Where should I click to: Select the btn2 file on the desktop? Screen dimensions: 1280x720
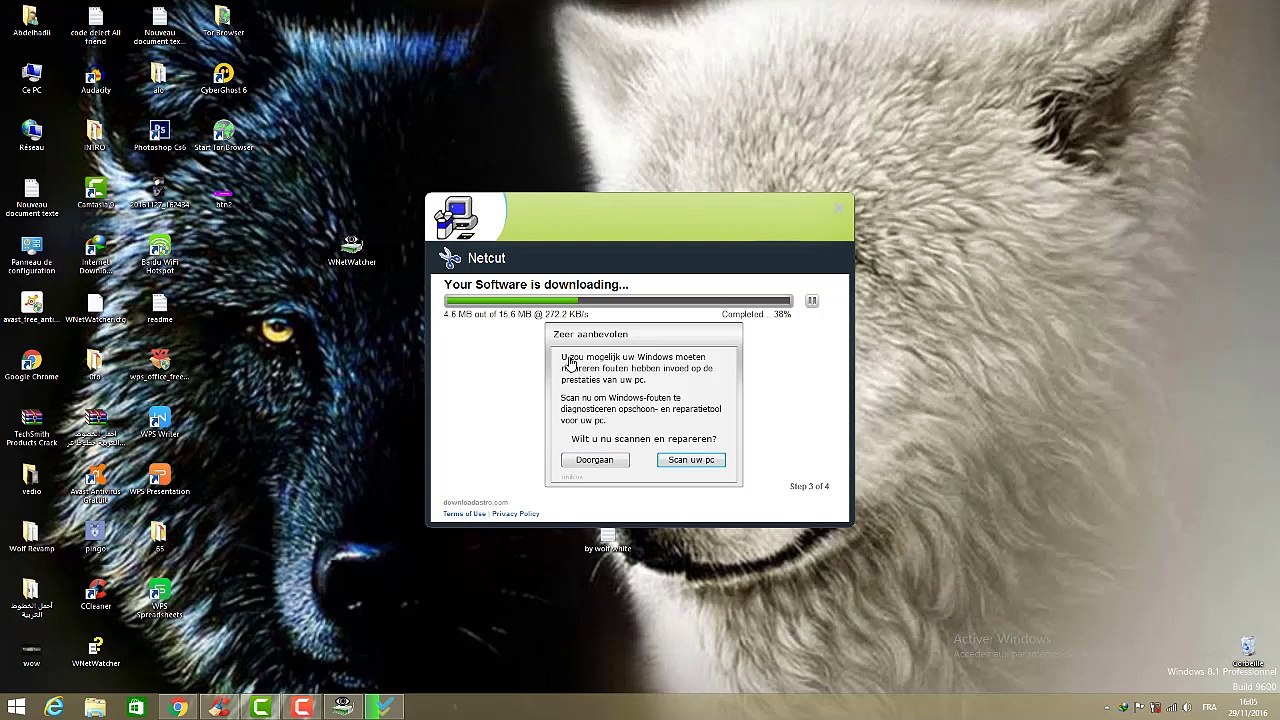click(223, 194)
